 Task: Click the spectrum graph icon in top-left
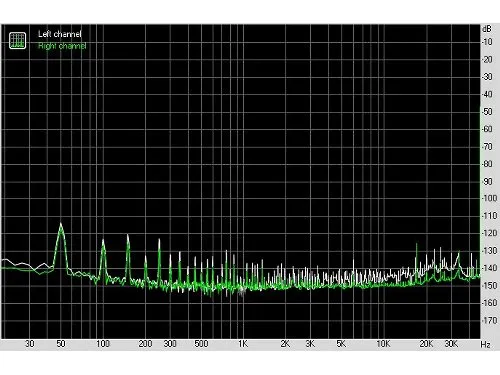tap(17, 40)
